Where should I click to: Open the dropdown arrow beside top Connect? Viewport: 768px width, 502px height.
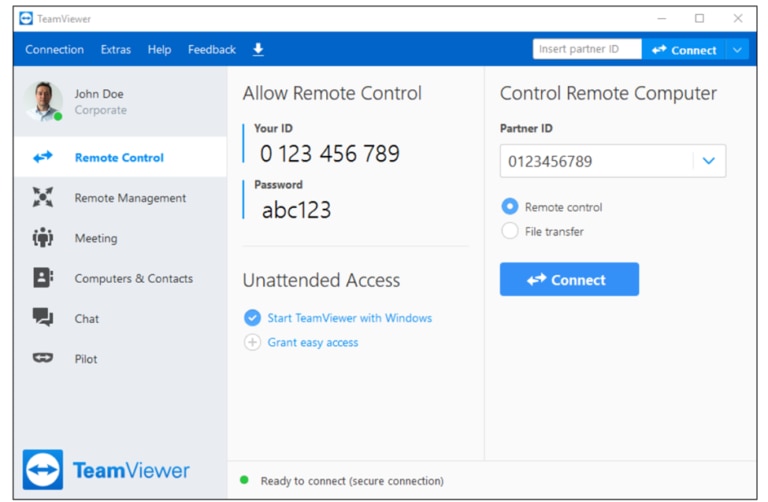737,49
